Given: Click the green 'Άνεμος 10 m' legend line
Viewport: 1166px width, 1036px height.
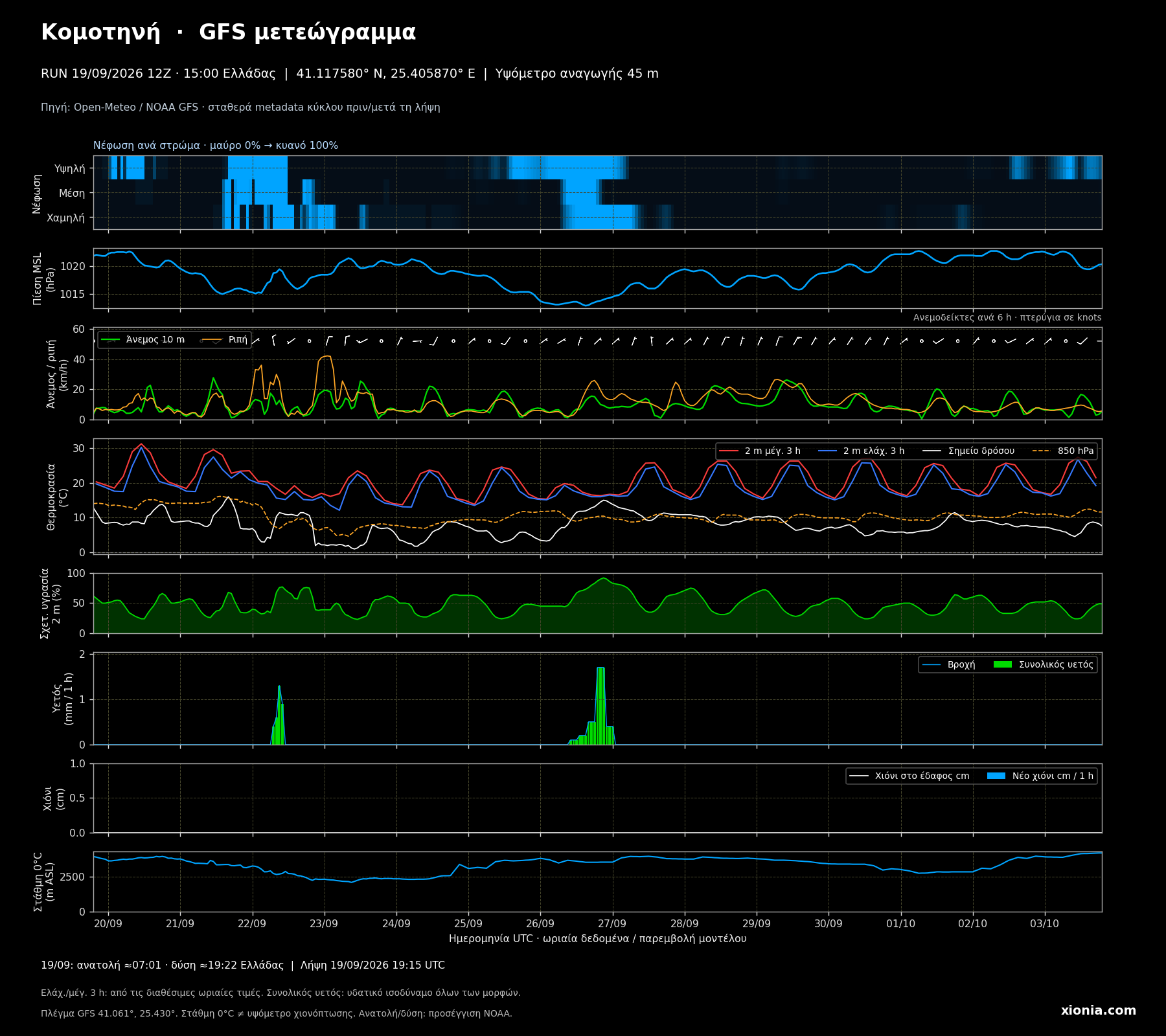Looking at the screenshot, I should click(111, 340).
